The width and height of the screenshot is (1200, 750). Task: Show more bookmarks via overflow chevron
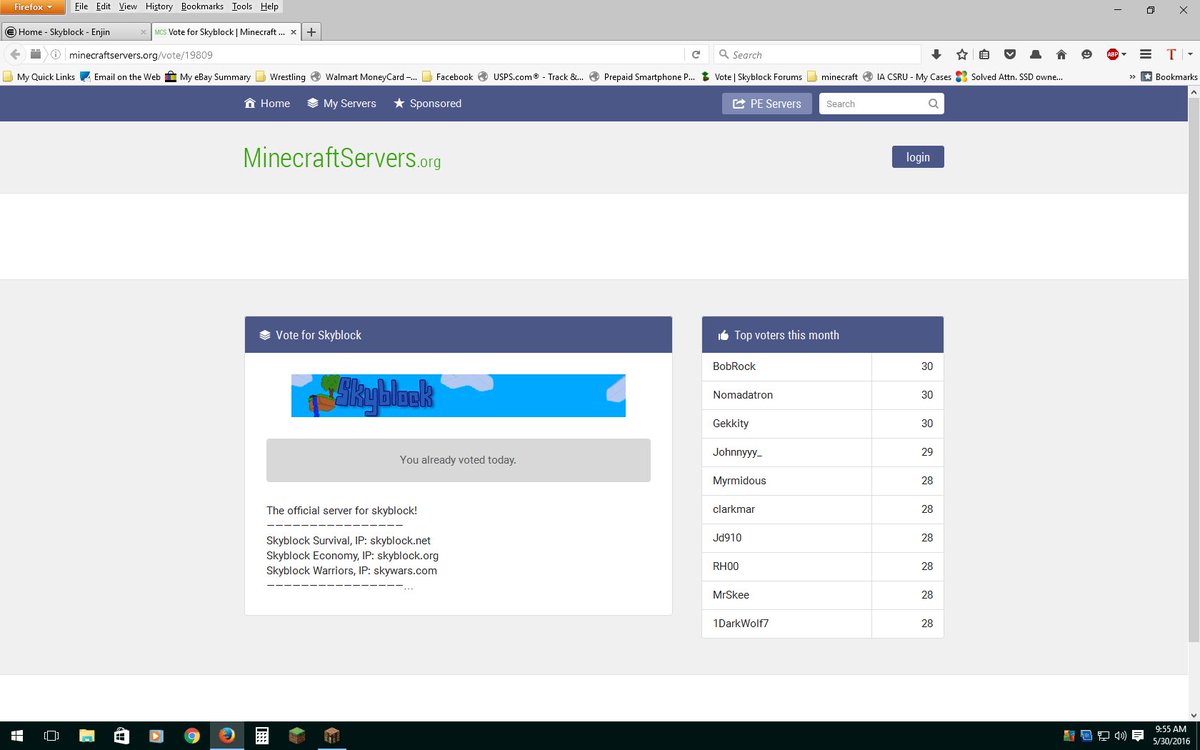[1132, 76]
